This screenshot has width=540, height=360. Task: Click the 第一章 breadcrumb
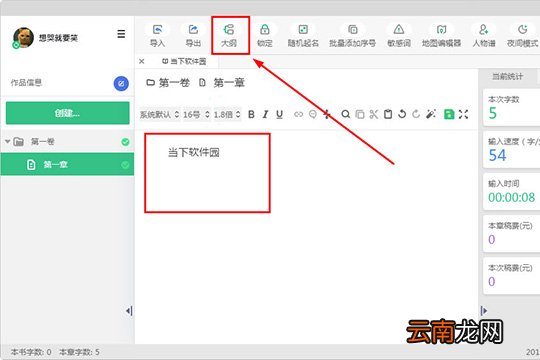[222, 83]
